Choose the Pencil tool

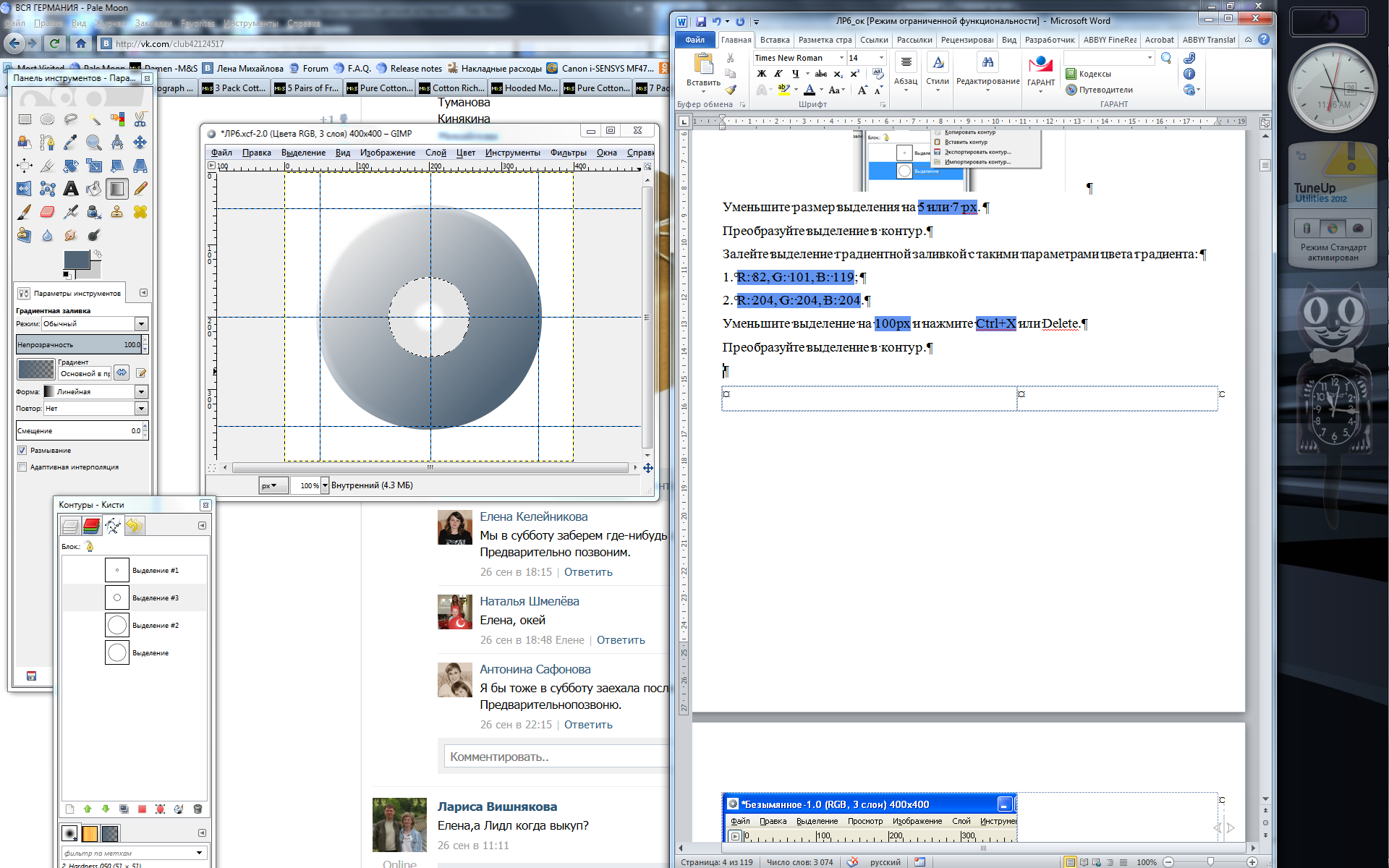pyautogui.click(x=140, y=189)
